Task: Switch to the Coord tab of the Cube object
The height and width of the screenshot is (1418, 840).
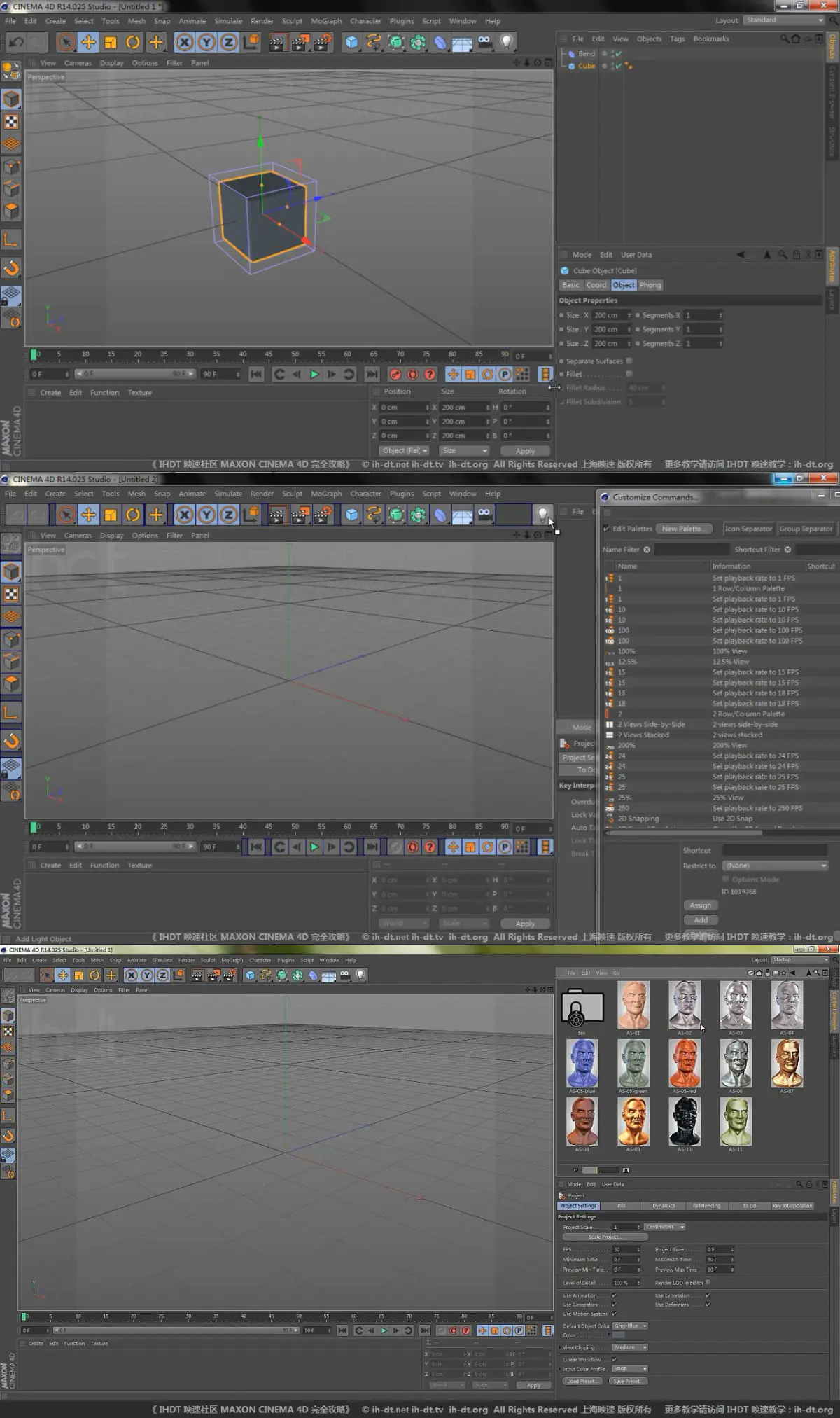Action: 596,285
